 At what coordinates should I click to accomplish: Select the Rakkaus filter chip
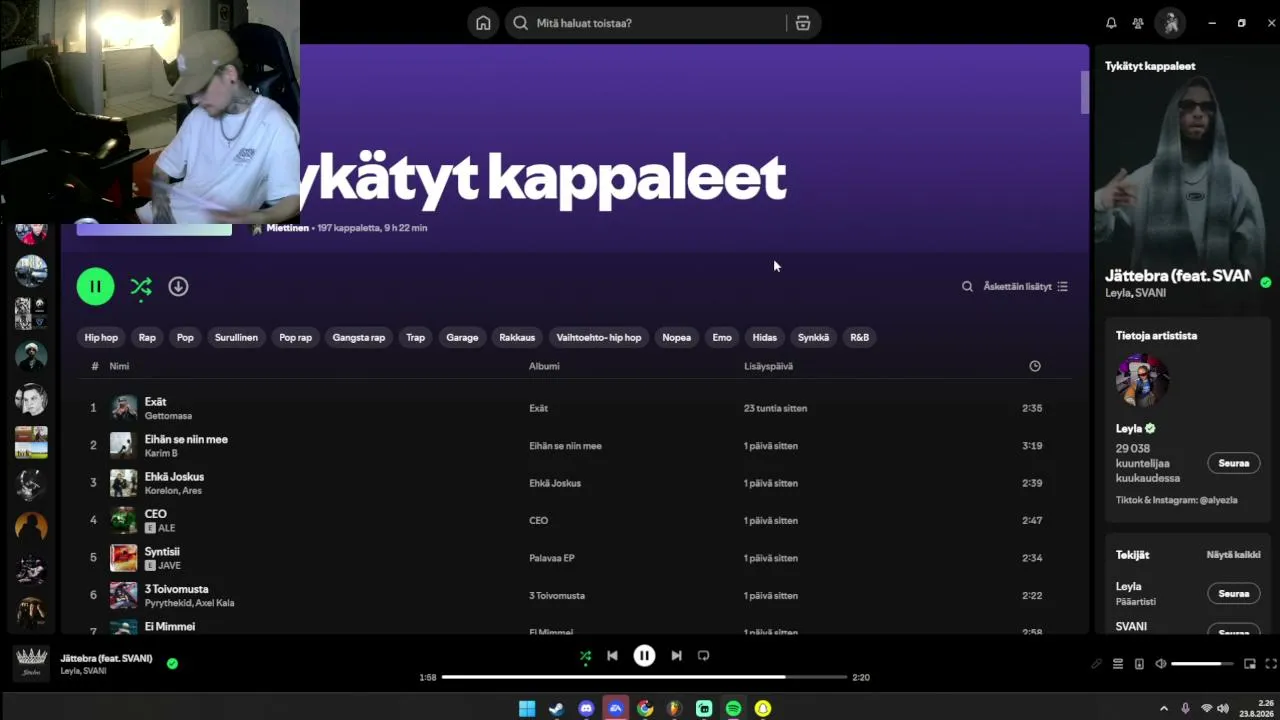click(x=517, y=338)
